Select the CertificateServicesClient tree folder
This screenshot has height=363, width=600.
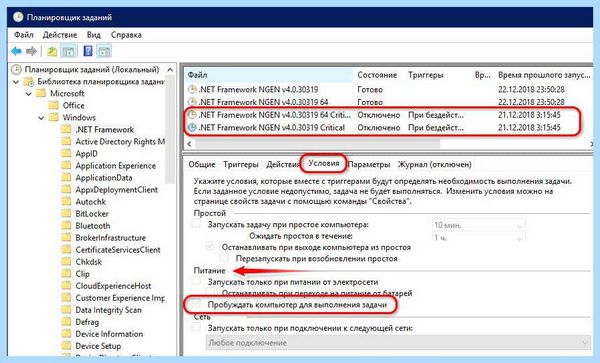click(118, 250)
